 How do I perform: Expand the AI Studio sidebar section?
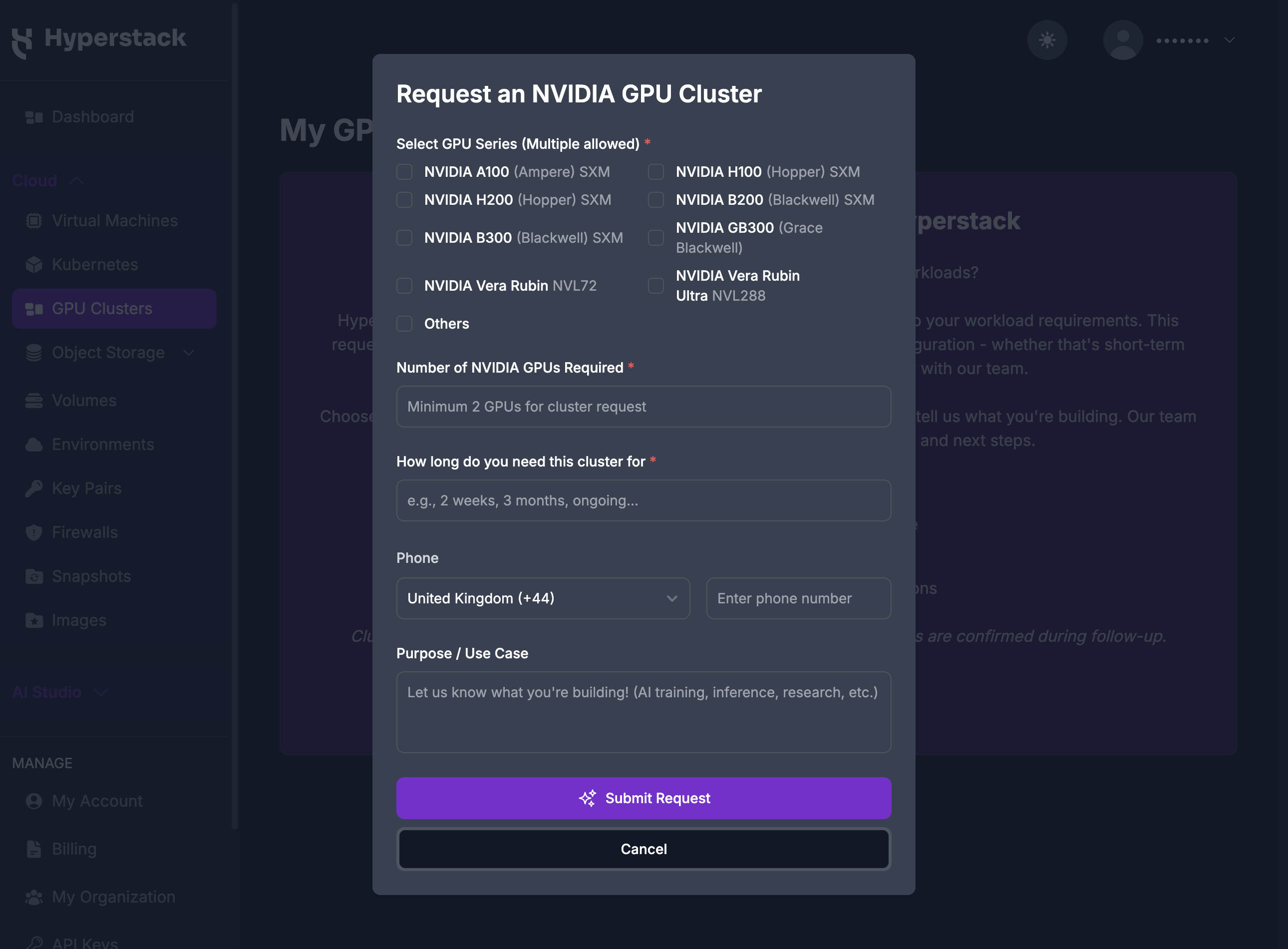[60, 692]
